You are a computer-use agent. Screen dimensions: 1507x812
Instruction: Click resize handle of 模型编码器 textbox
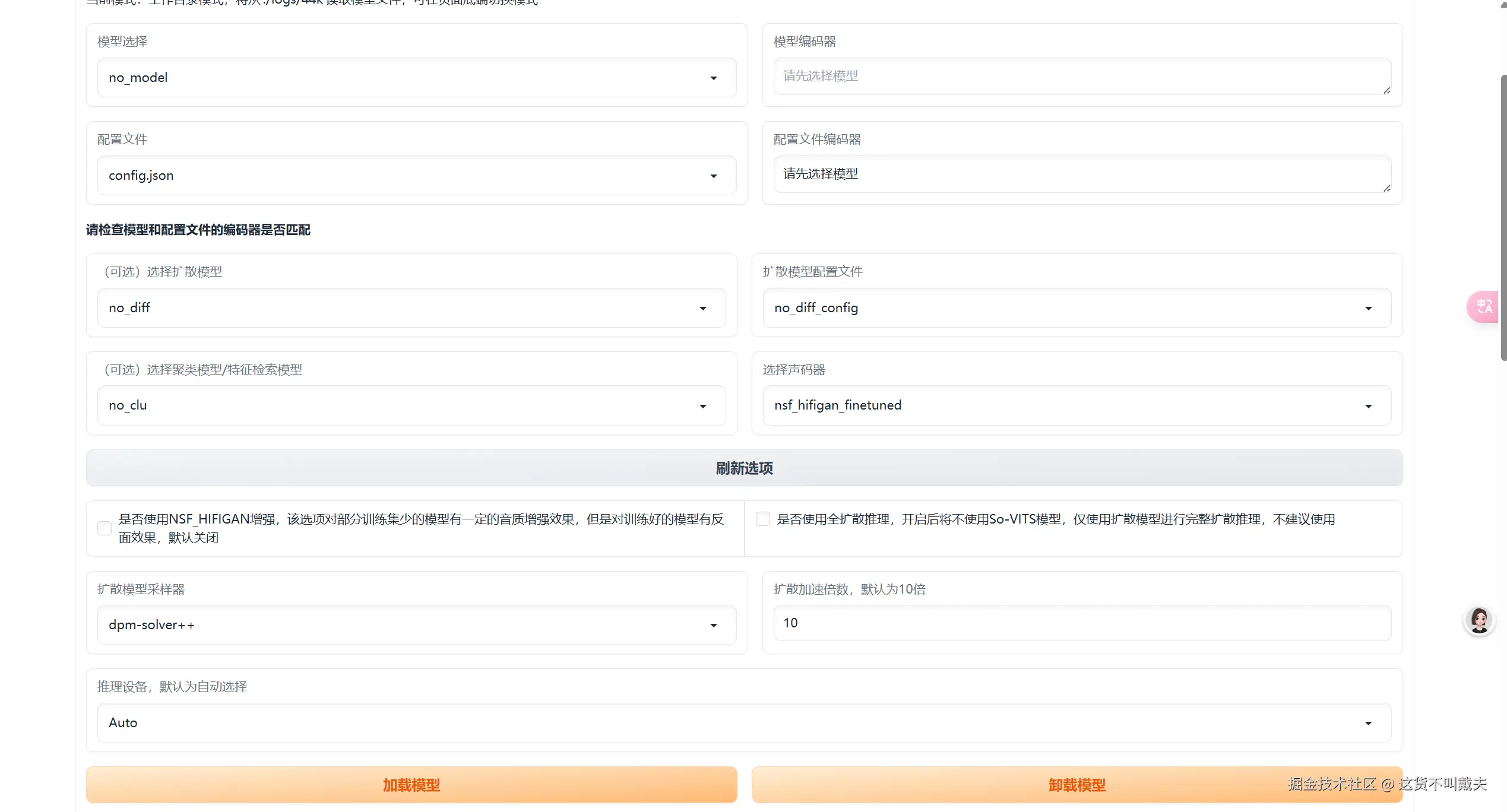pyautogui.click(x=1386, y=90)
